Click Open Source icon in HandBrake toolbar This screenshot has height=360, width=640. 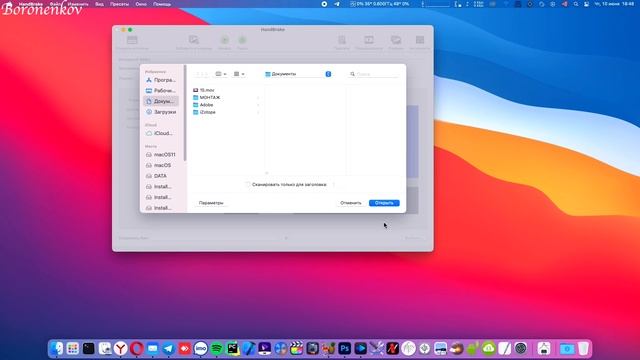(x=132, y=40)
